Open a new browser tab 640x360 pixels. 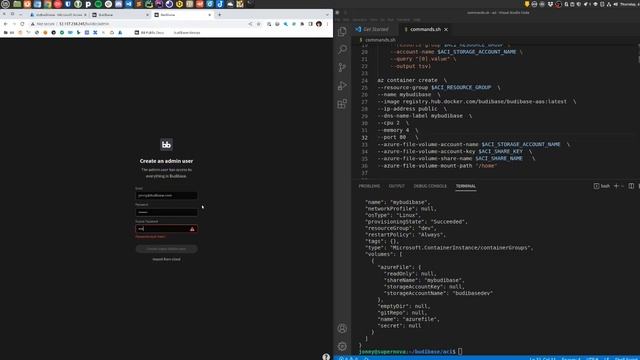pyautogui.click(x=220, y=15)
